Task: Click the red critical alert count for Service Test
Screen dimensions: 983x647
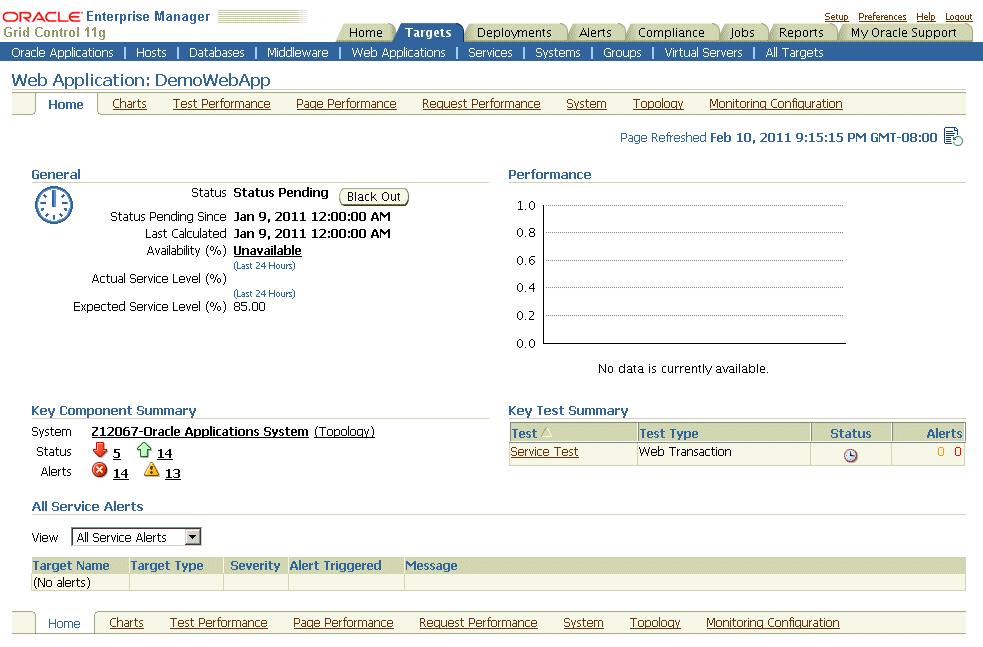Action: click(x=957, y=451)
